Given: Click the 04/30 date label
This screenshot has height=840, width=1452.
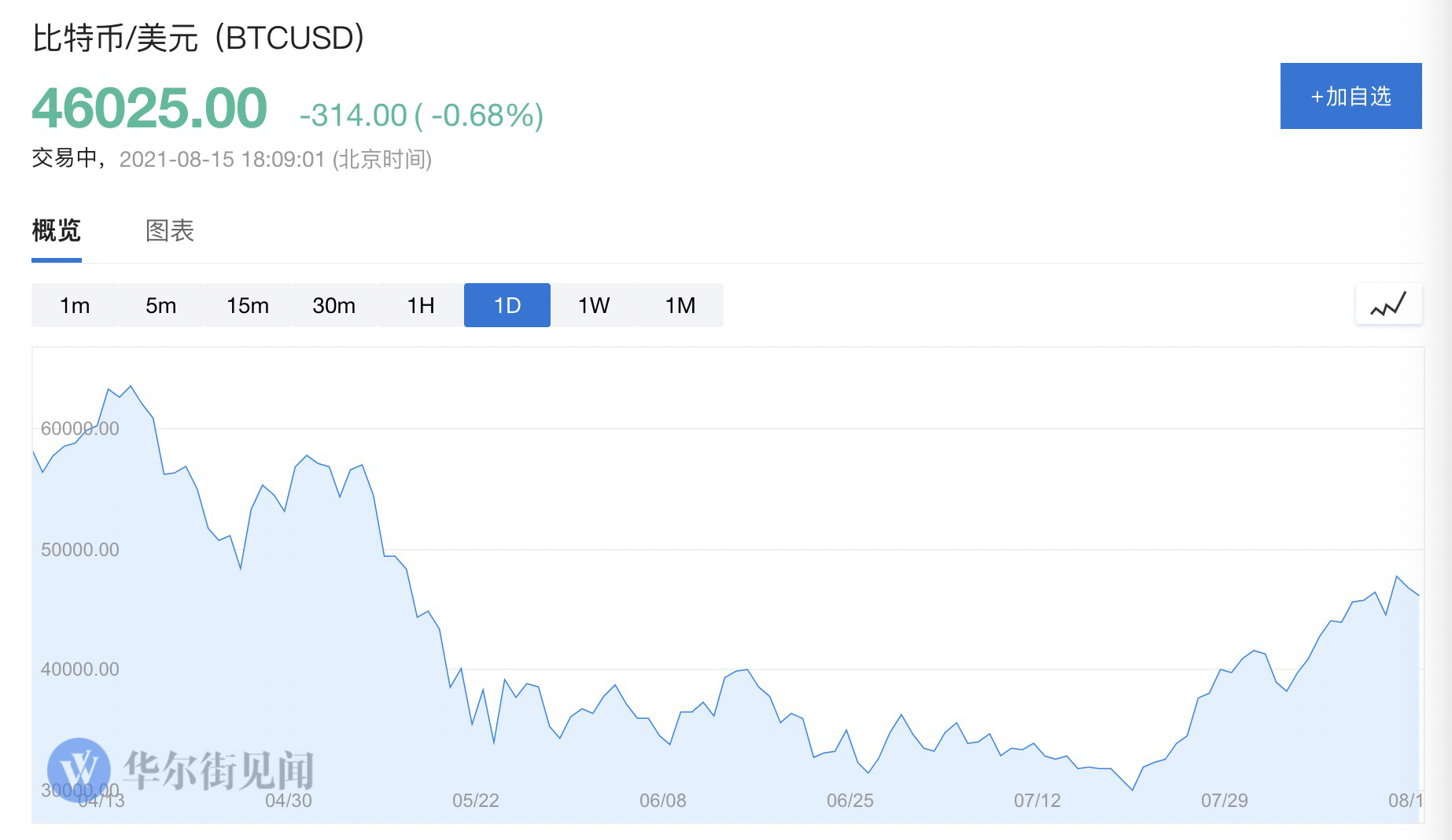Looking at the screenshot, I should tap(289, 801).
